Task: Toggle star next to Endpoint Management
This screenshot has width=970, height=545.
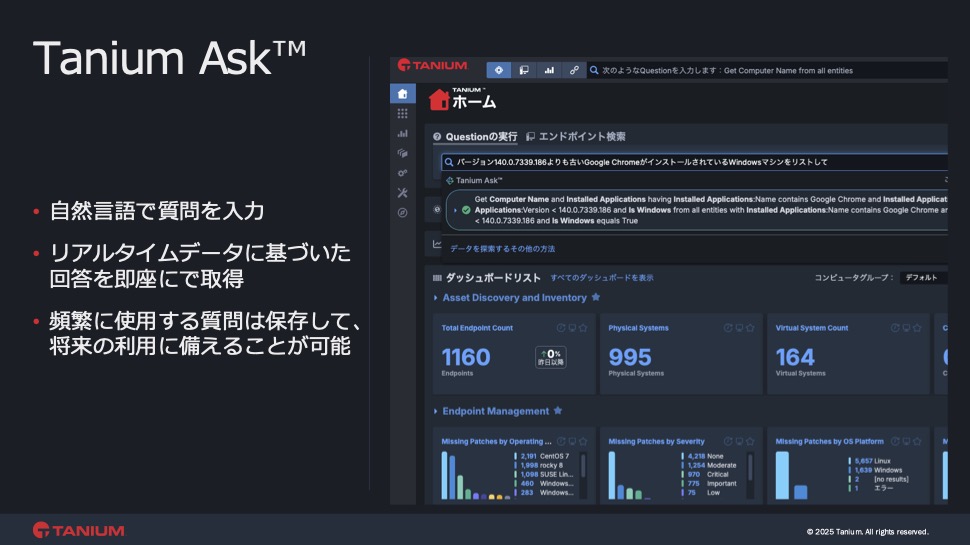Action: click(x=558, y=411)
